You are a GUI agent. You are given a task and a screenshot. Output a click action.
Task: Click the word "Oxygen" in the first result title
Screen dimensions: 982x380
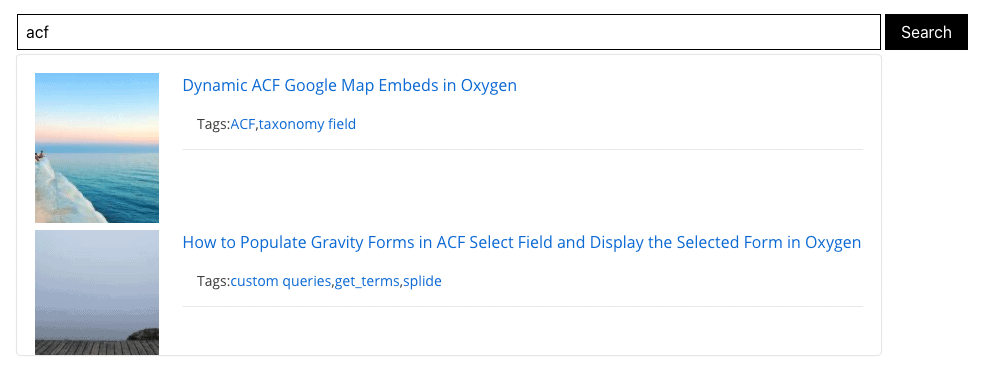(488, 85)
